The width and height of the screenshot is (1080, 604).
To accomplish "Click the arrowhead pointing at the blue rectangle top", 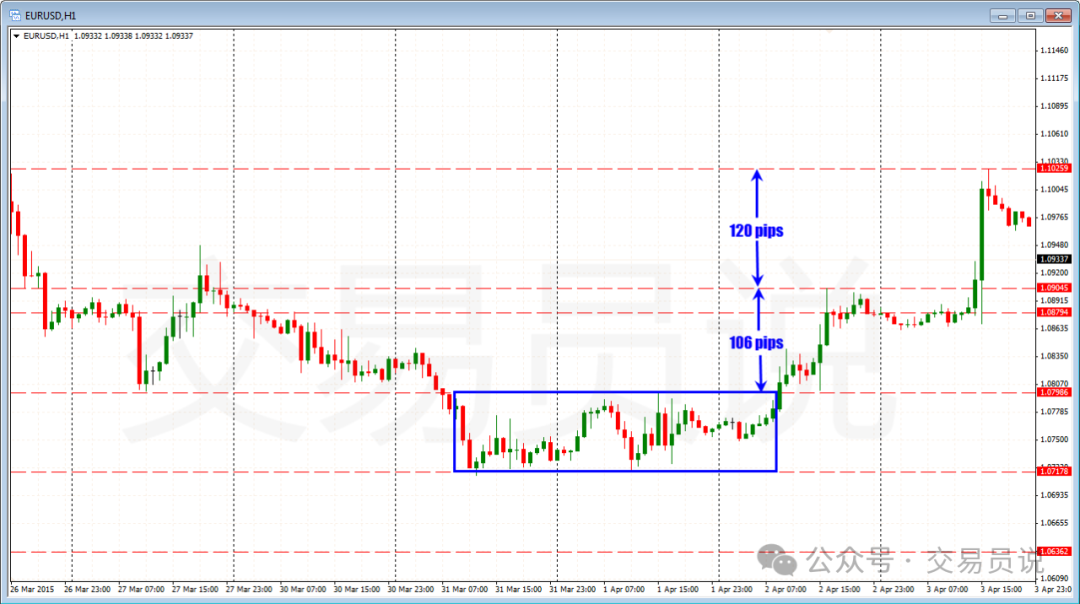I will (x=759, y=385).
